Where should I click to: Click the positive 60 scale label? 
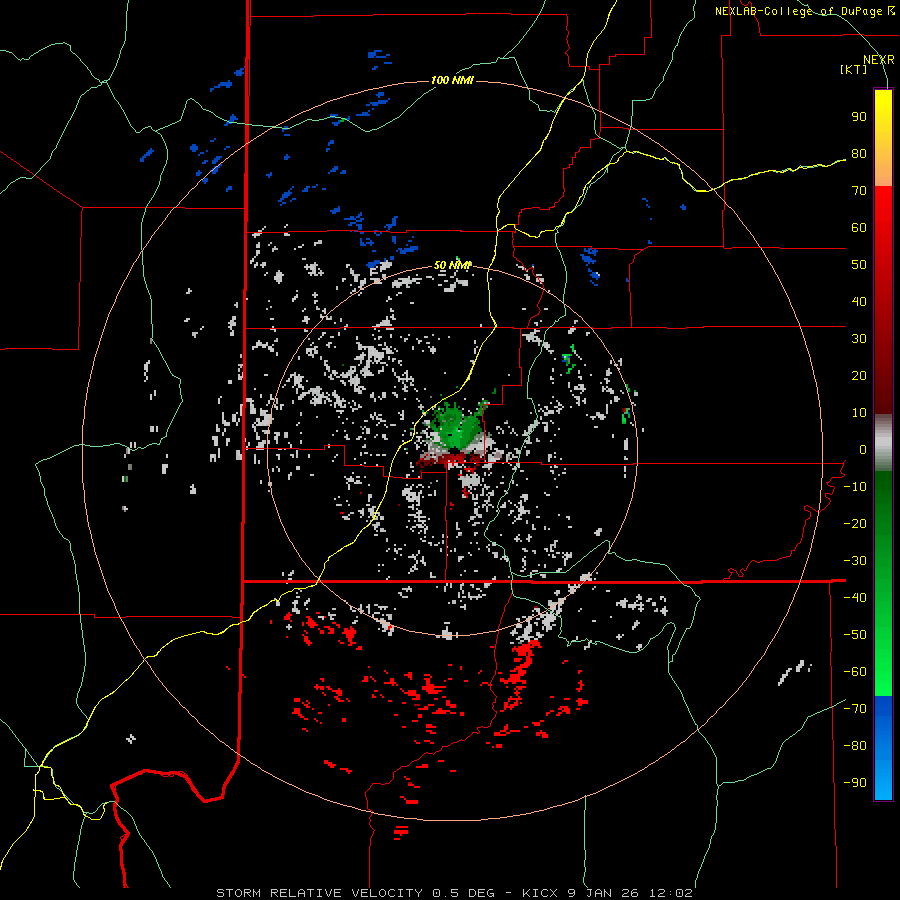[859, 228]
